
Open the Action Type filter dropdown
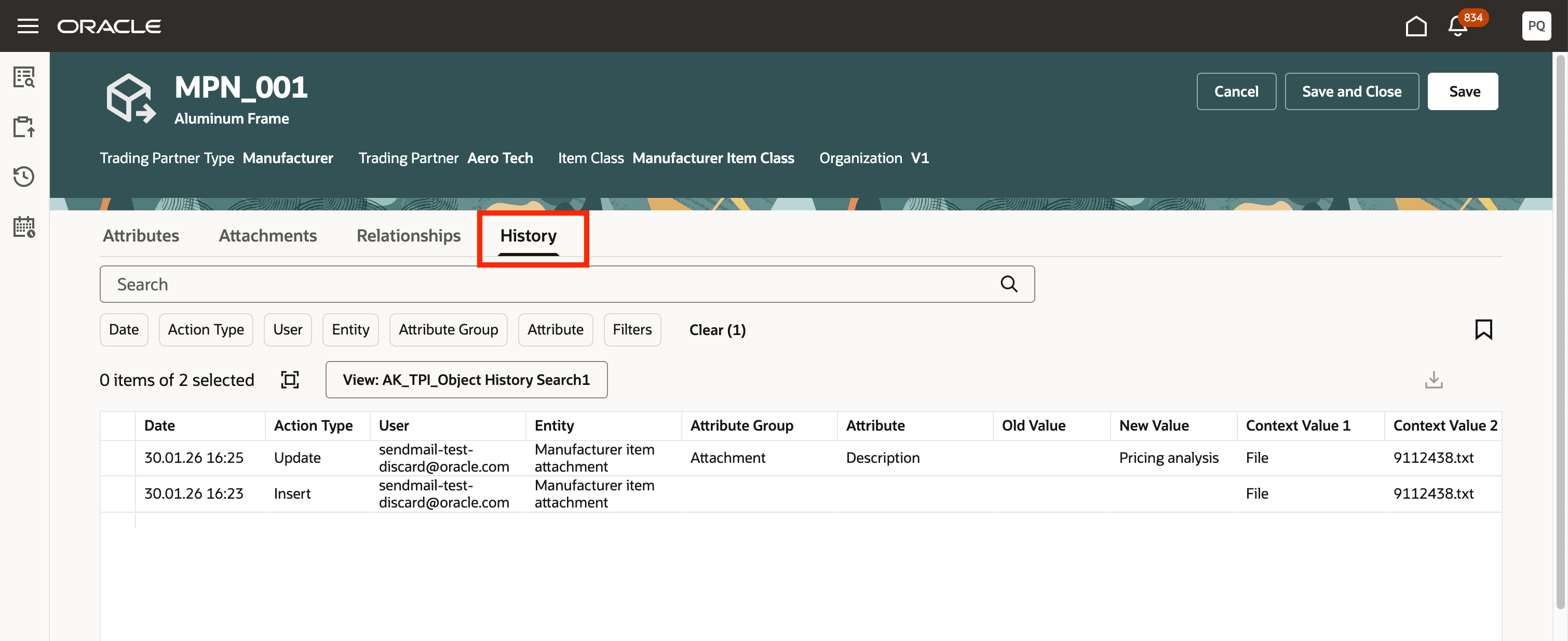(206, 329)
